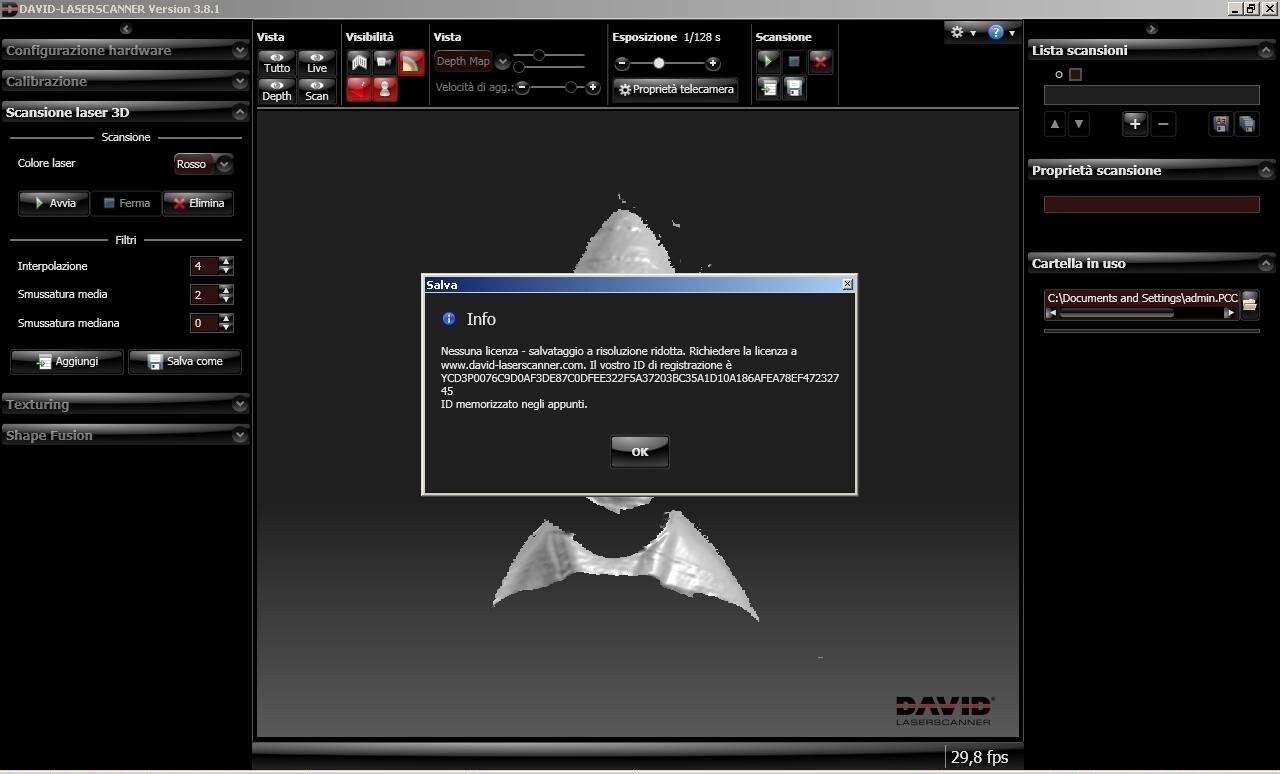
Task: Confirm the Info dialog with OK
Action: pyautogui.click(x=639, y=452)
